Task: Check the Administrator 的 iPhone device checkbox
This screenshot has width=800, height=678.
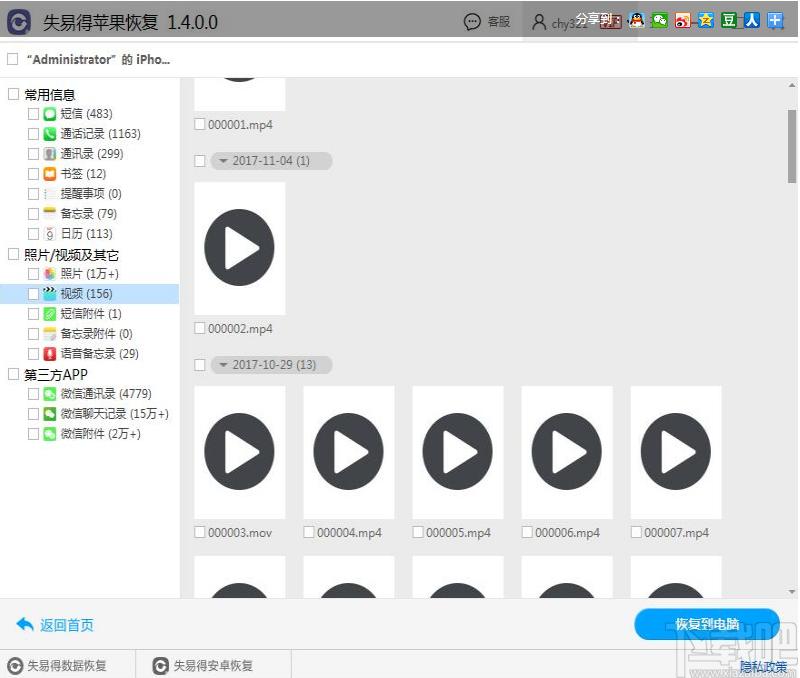Action: [13, 59]
